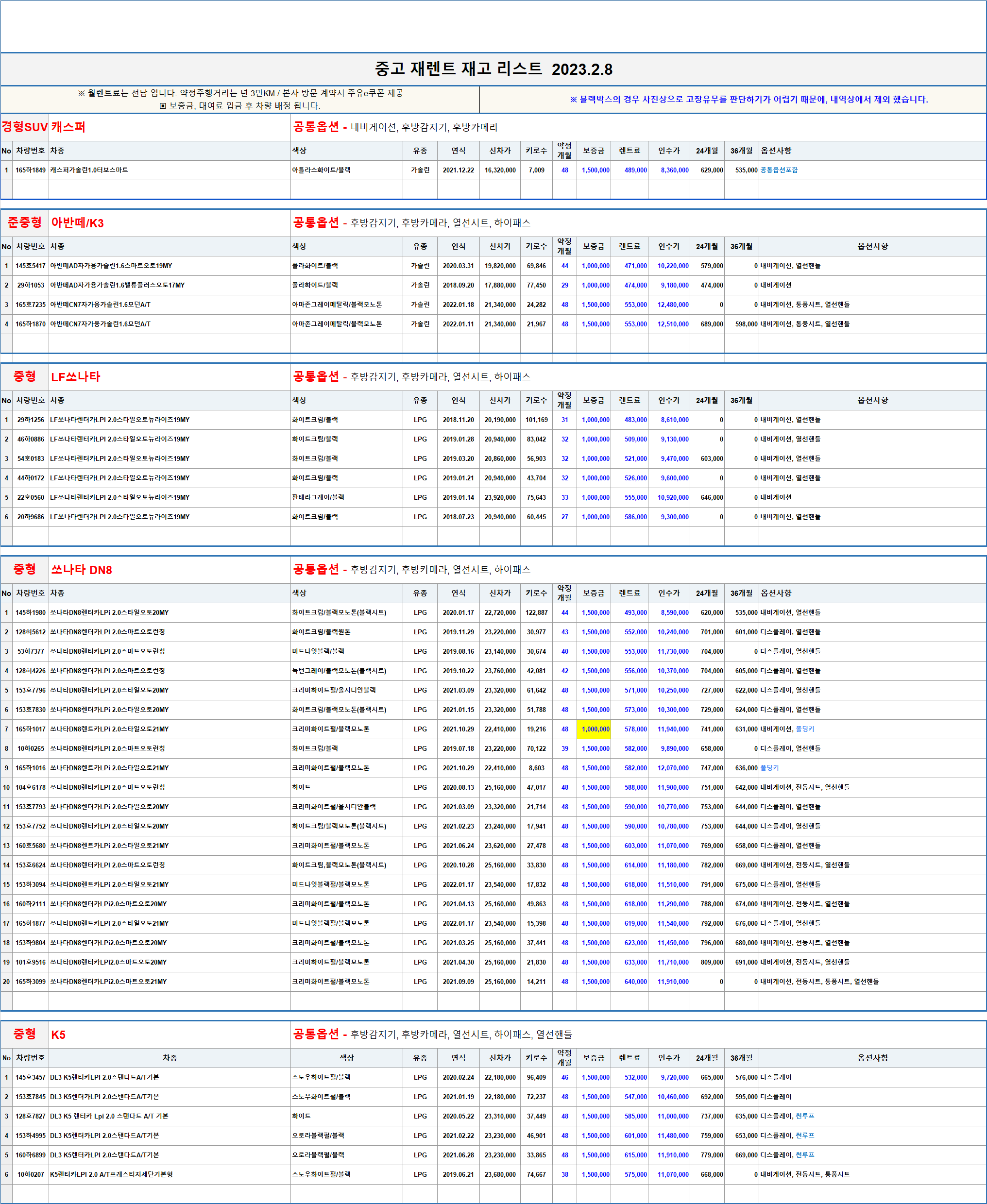This screenshot has width=987, height=1204.
Task: Select vehicle number 153하4995
Action: [30, 1136]
